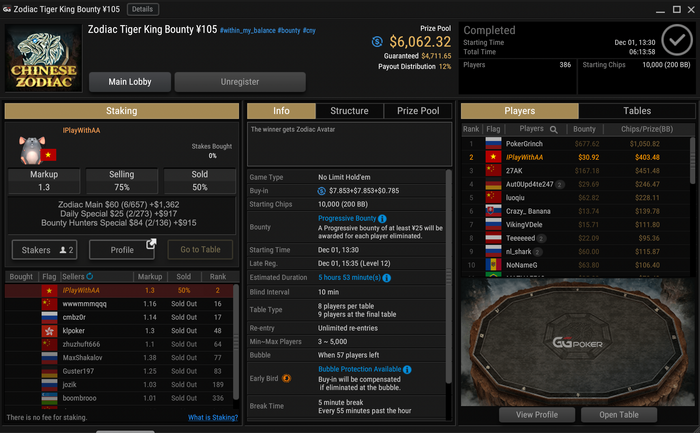This screenshot has width=700, height=433.
Task: Open the staking Profile button
Action: click(x=122, y=250)
